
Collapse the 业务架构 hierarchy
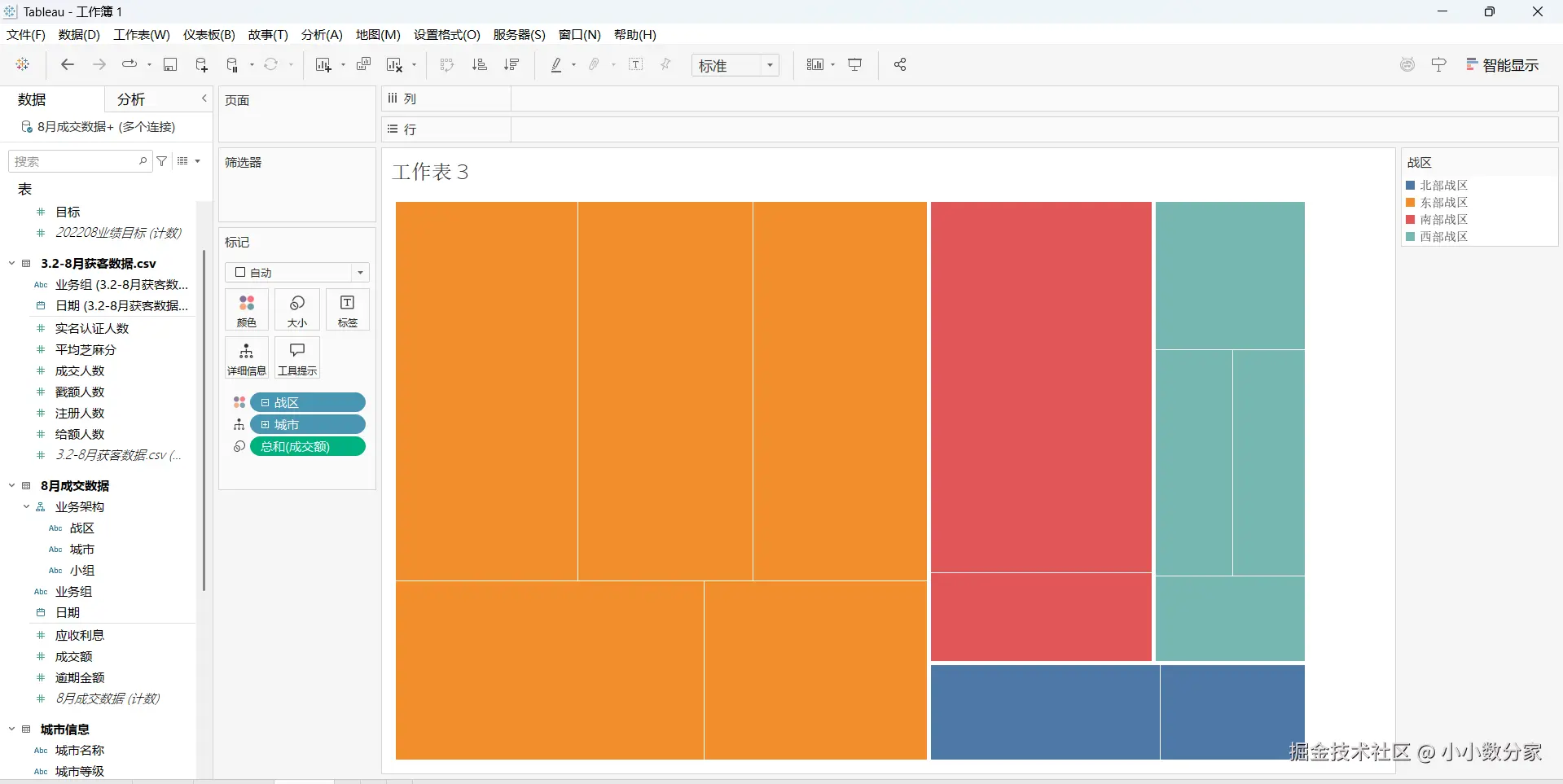pos(27,507)
